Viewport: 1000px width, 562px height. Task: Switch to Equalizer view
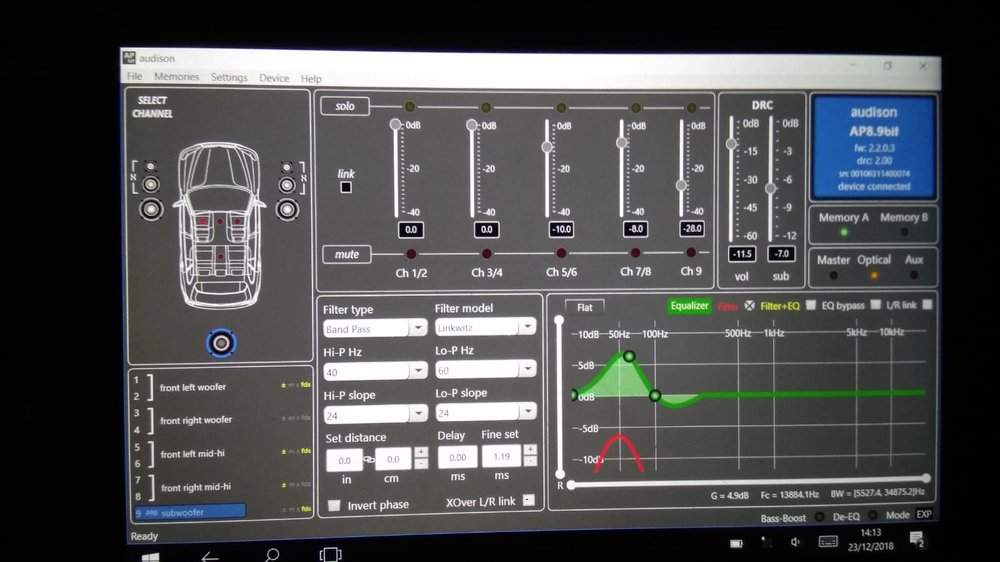pos(689,306)
